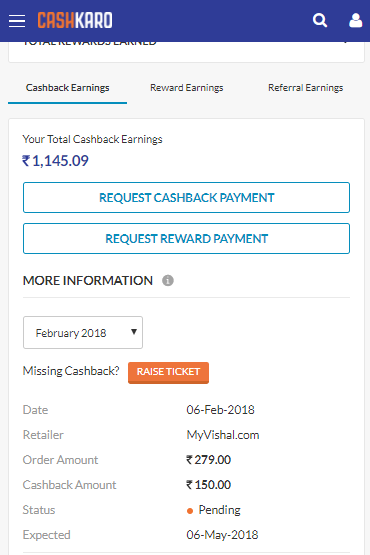Screen dimensions: 370x555
Task: Click Request Reward Payment button
Action: point(187,239)
